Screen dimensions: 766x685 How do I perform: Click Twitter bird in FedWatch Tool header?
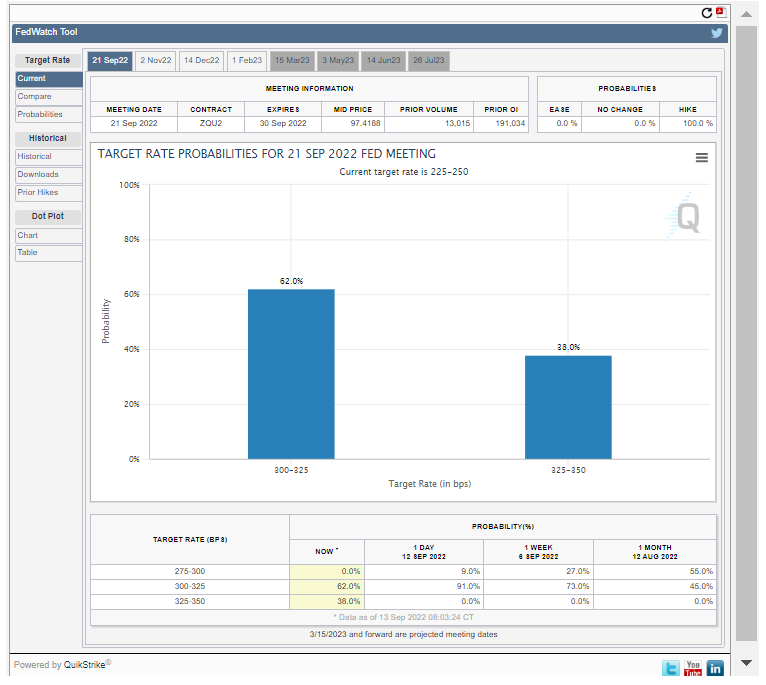[x=716, y=33]
